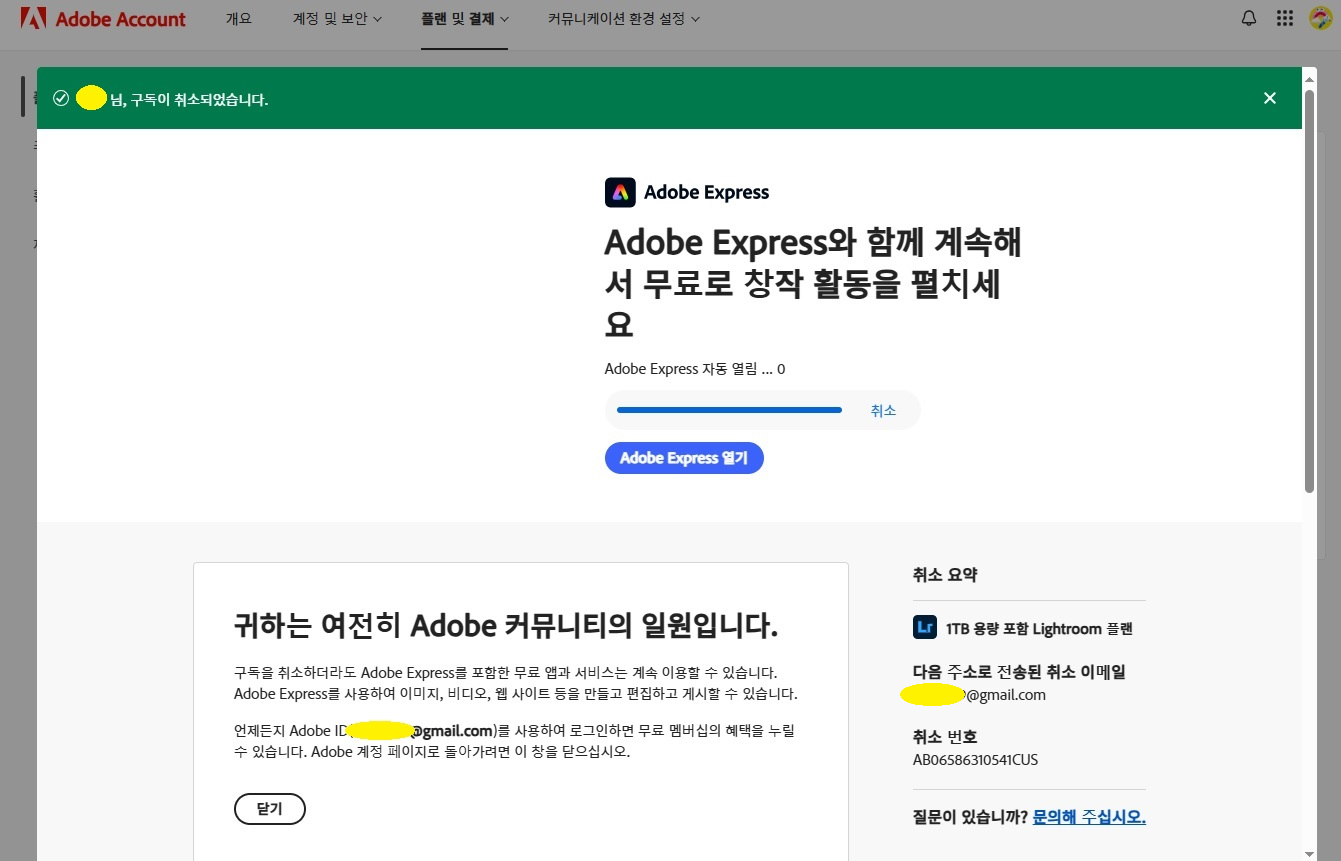
Task: Click the Adobe Account logo
Action: 103,19
